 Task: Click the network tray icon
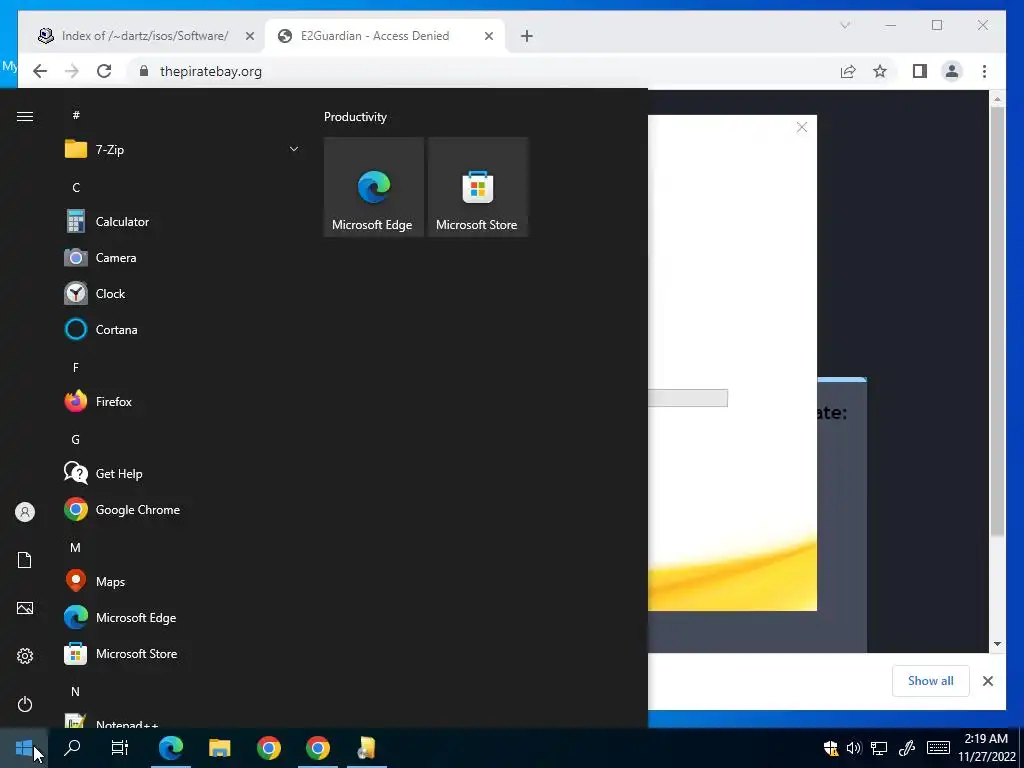click(x=879, y=748)
